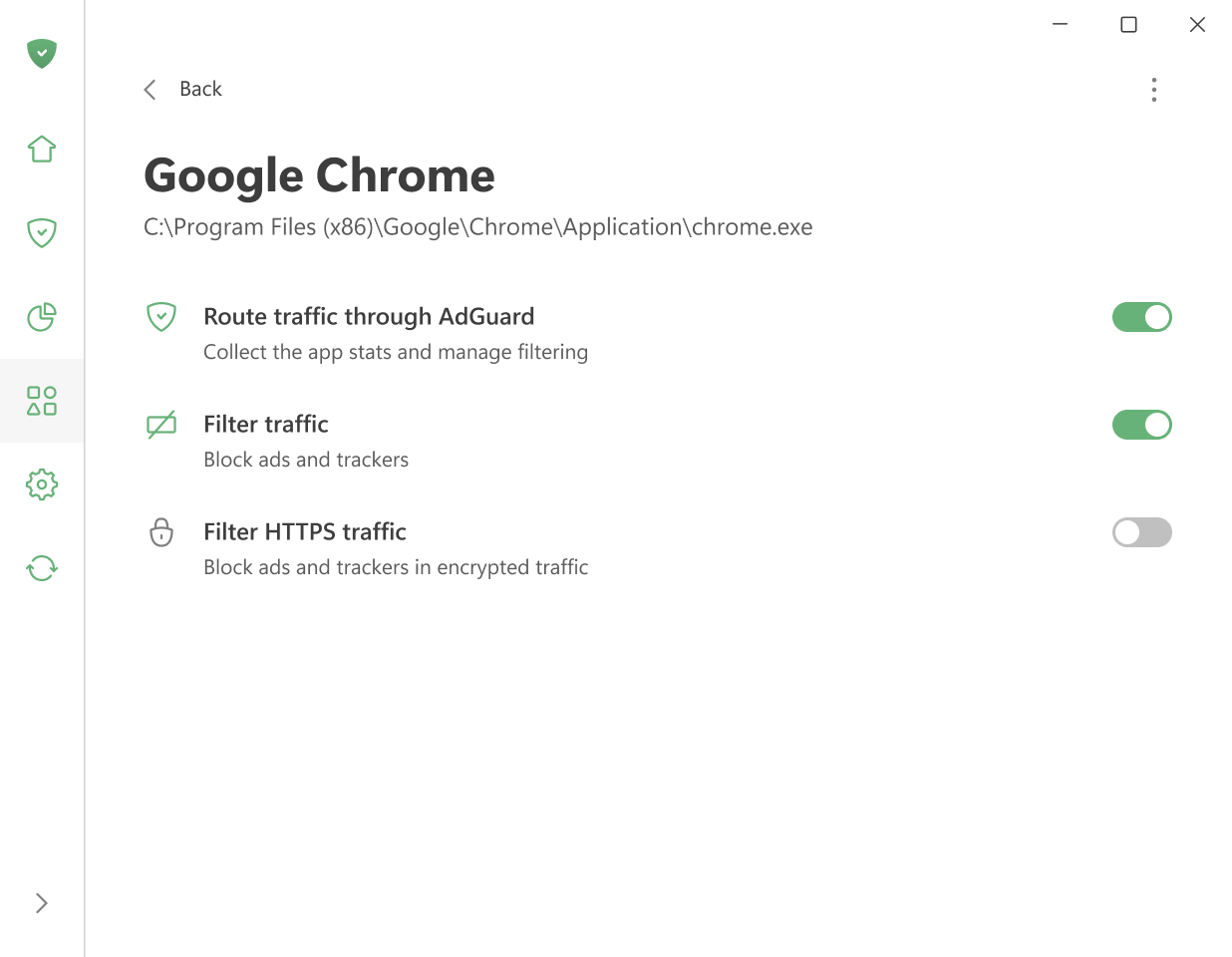Viewport: 1232px width, 957px height.
Task: Click the Route traffic through AdGuard shield icon
Action: (x=160, y=316)
